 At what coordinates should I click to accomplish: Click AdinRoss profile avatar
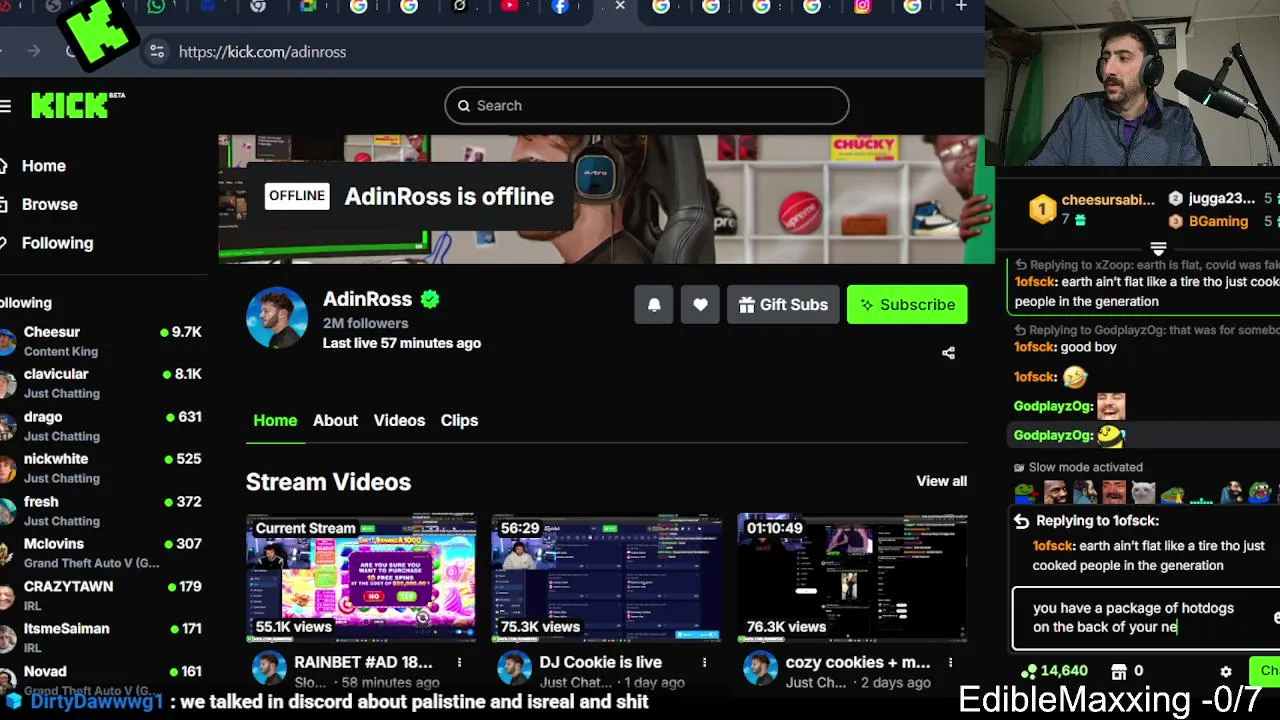point(277,318)
